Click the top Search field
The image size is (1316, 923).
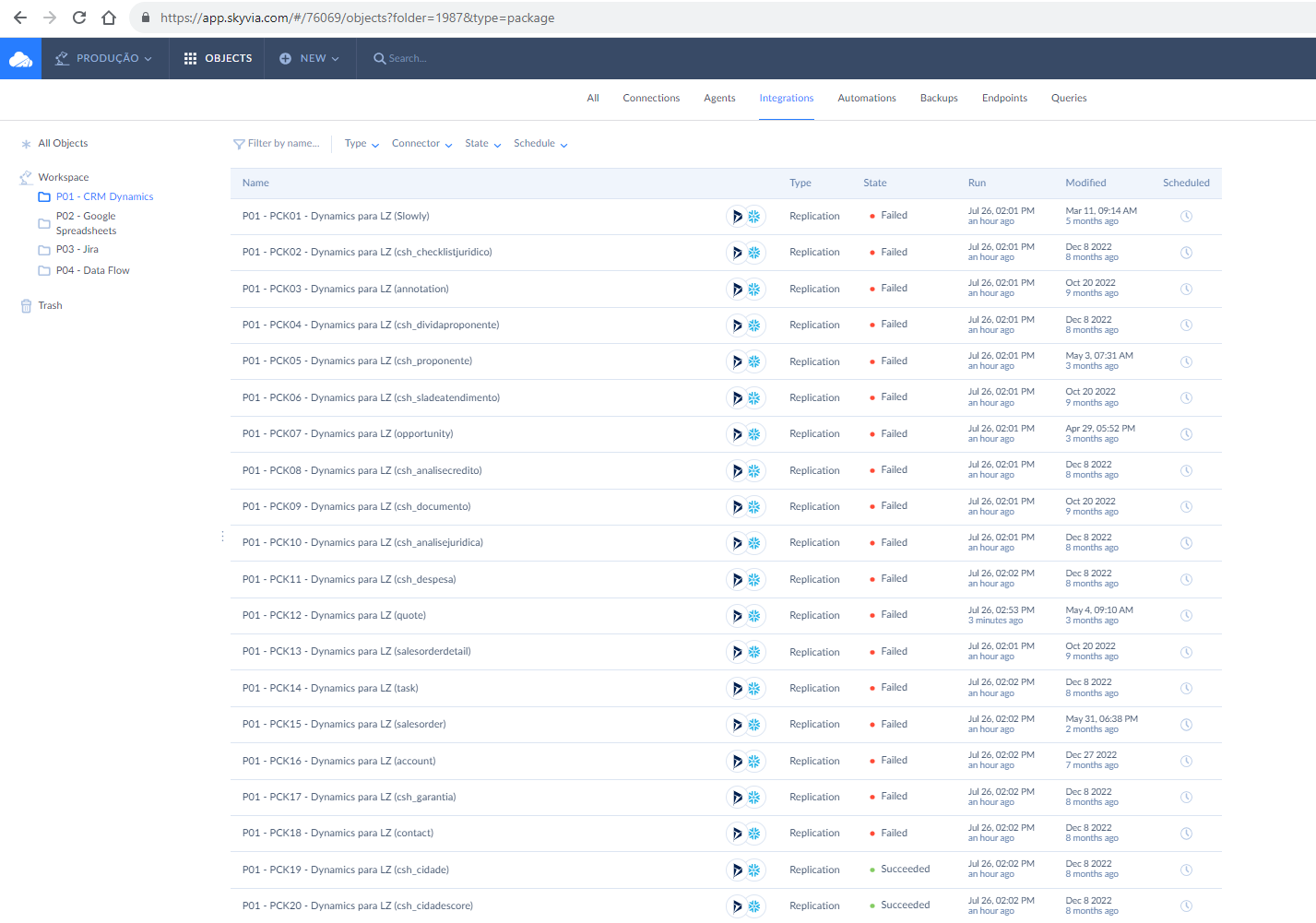pos(407,59)
